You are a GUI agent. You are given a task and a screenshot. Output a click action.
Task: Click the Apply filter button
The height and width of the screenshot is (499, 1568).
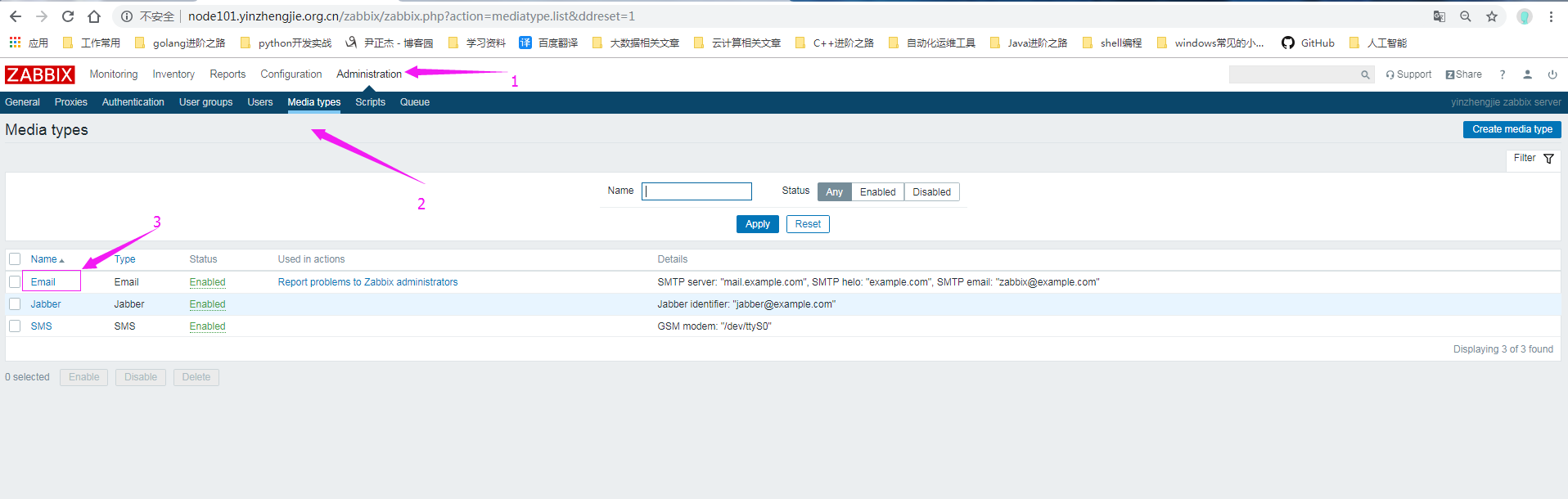click(x=757, y=224)
